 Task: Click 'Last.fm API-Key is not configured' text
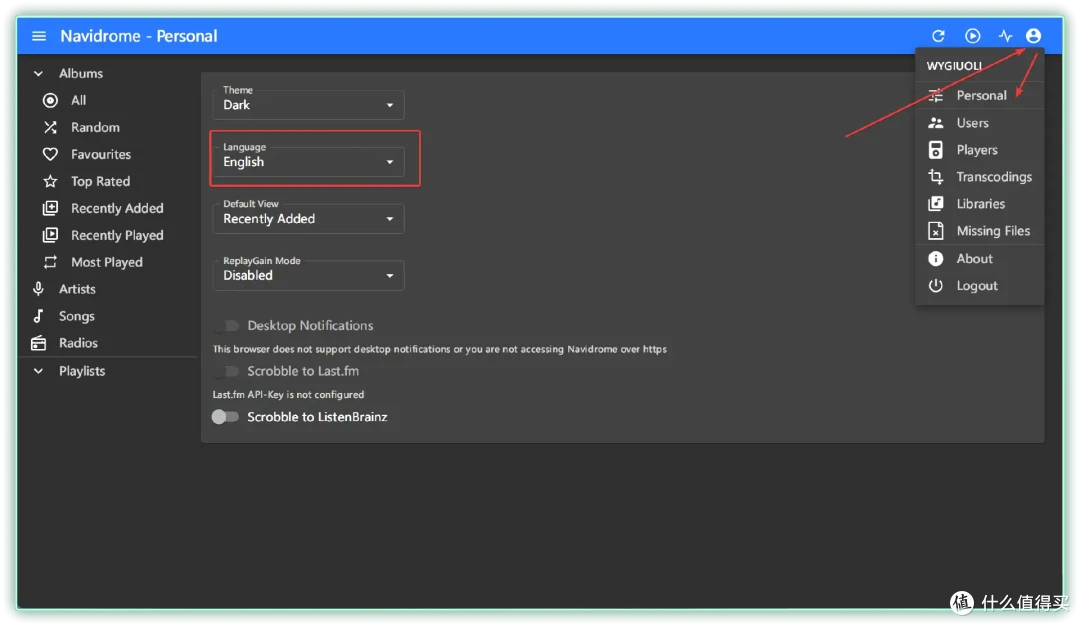pos(288,395)
